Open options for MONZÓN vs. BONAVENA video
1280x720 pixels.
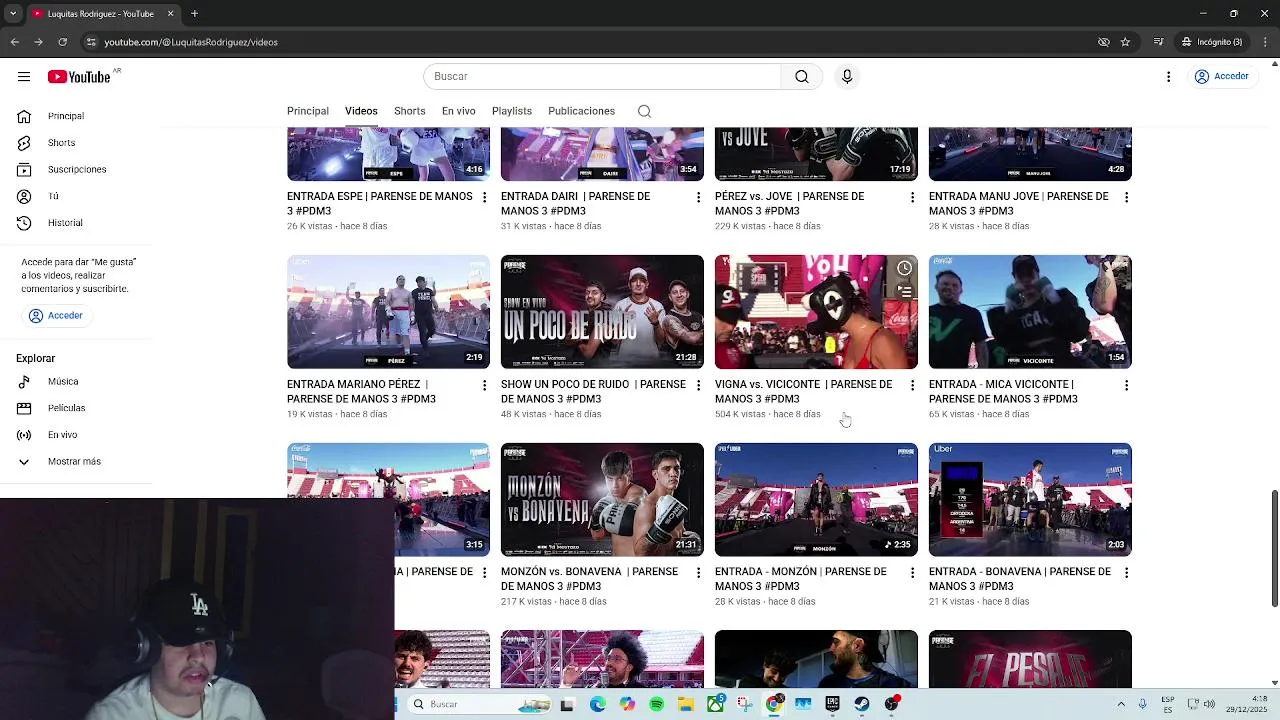coord(698,573)
